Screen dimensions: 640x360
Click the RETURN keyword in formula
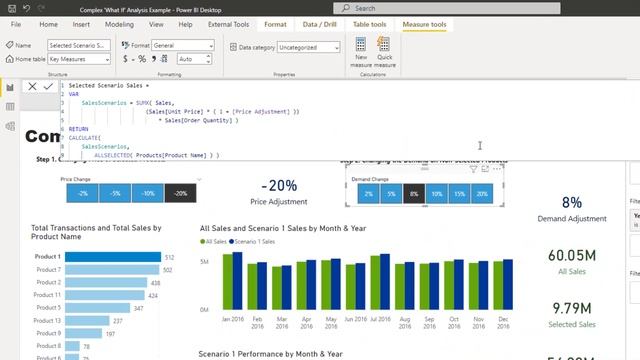click(78, 129)
